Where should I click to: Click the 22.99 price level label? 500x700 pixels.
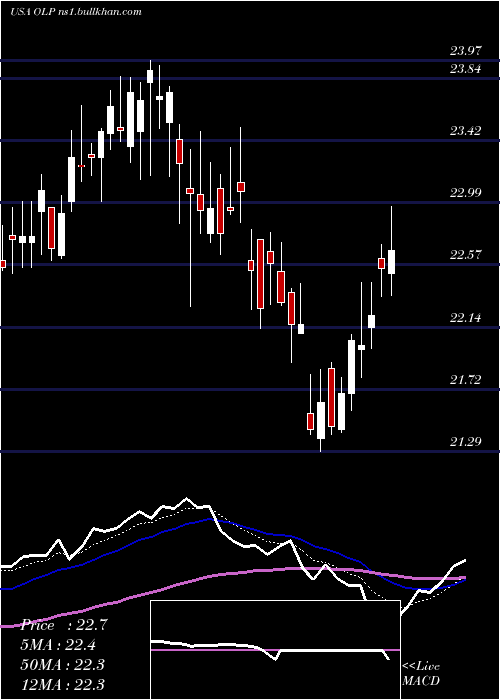pyautogui.click(x=465, y=192)
